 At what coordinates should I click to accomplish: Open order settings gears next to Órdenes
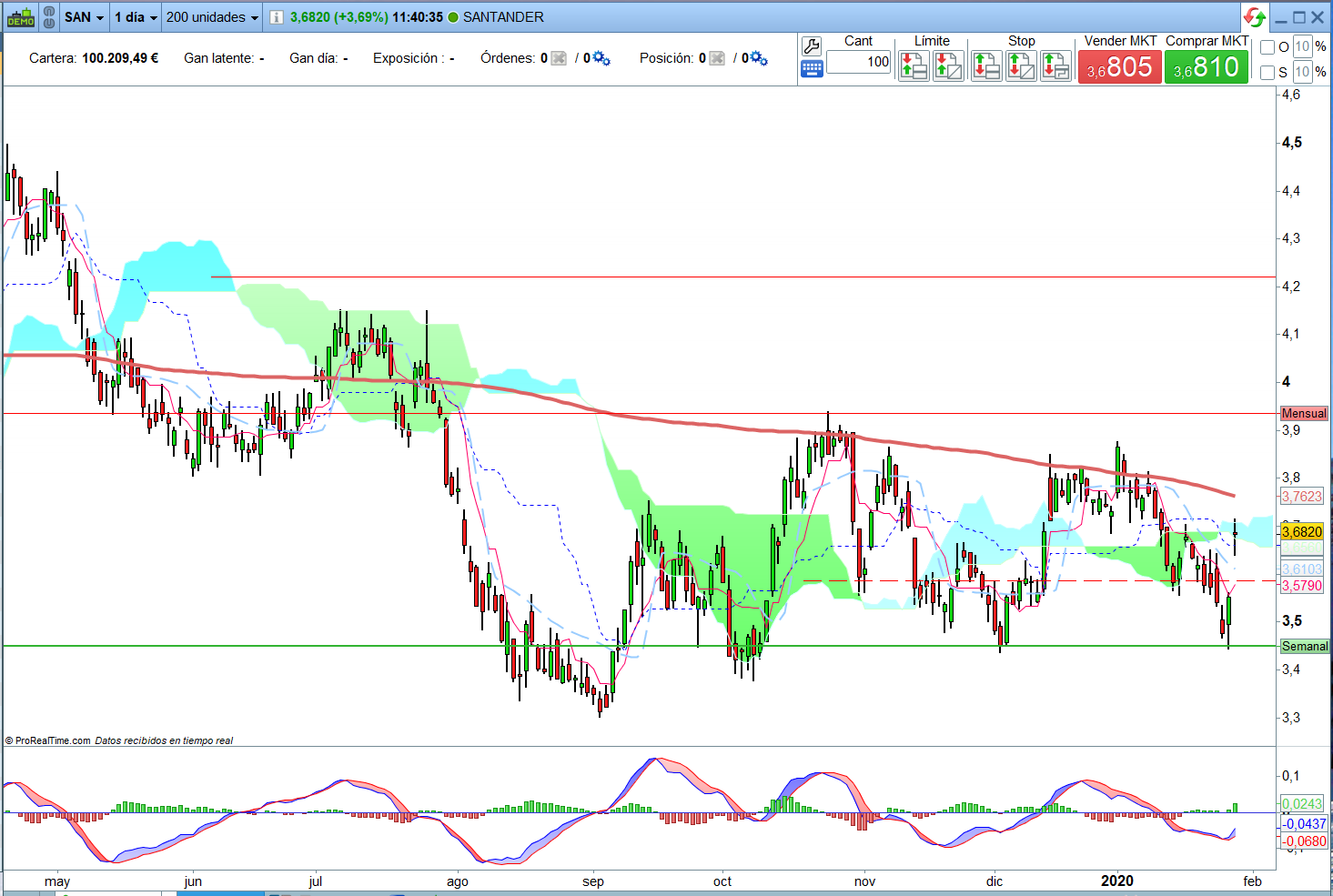click(601, 58)
